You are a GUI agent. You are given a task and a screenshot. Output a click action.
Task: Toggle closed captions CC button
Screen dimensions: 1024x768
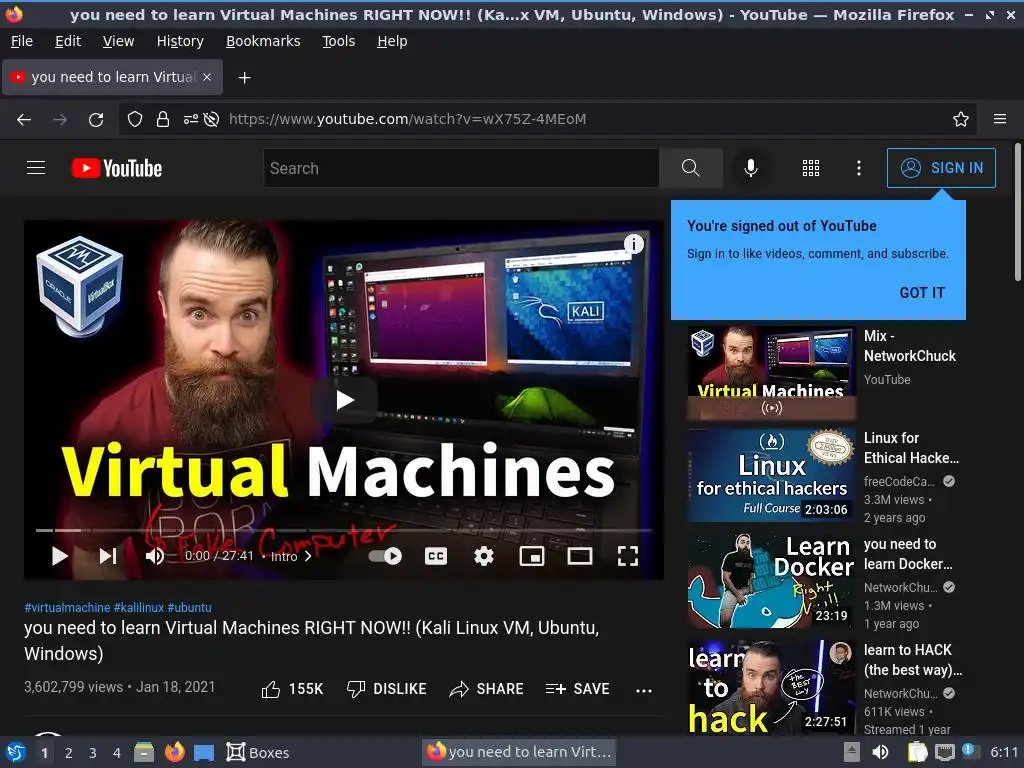[436, 556]
